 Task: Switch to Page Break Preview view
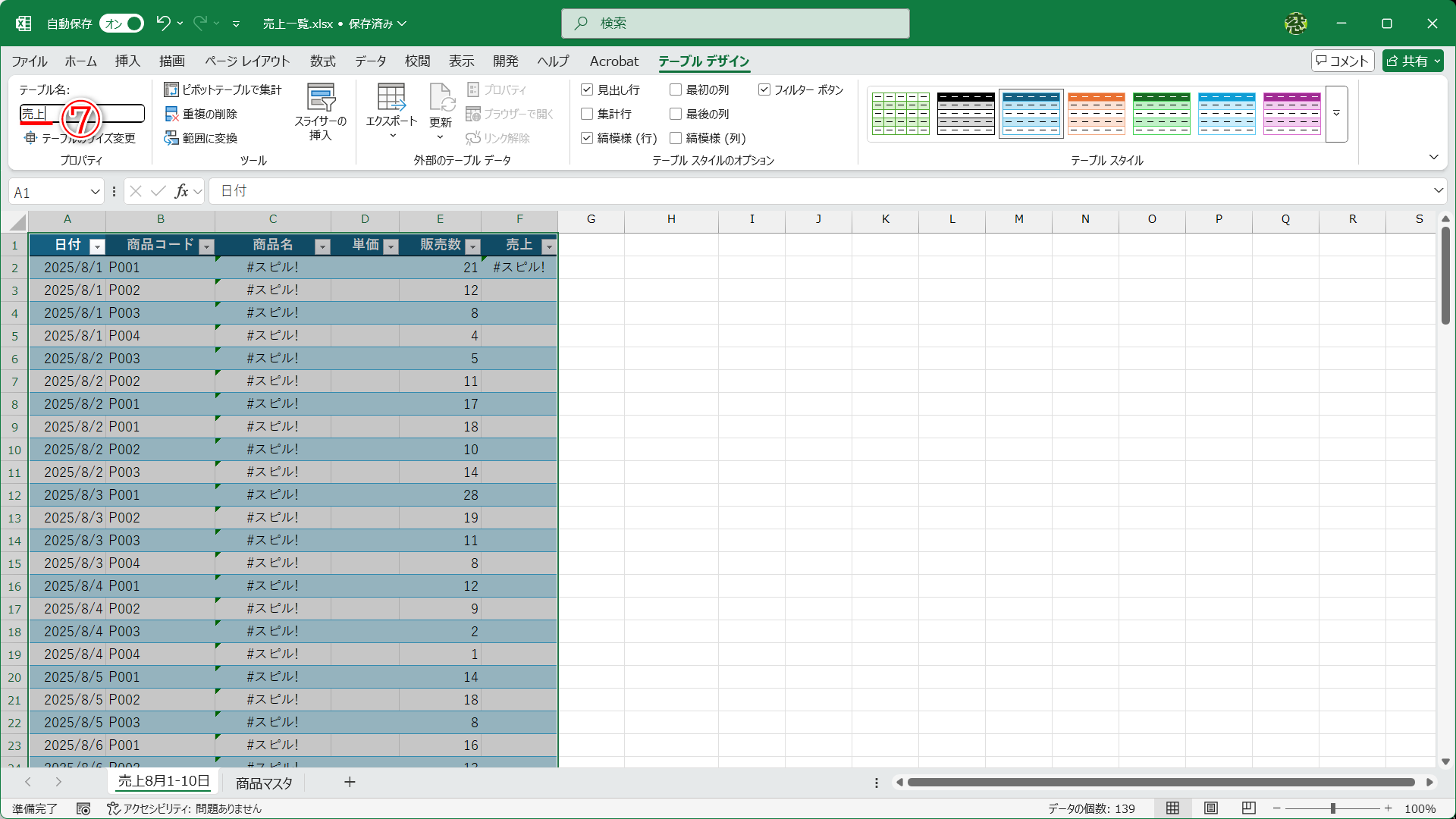[x=1248, y=808]
